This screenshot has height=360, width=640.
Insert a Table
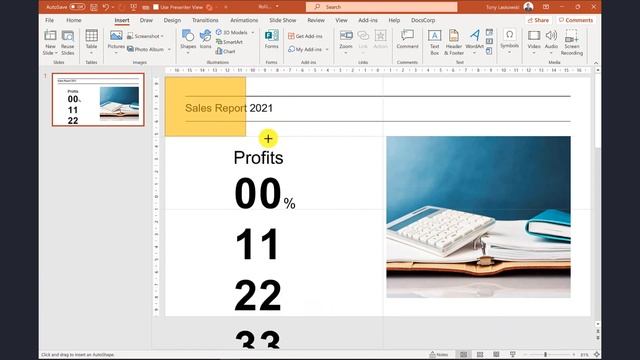coord(91,42)
